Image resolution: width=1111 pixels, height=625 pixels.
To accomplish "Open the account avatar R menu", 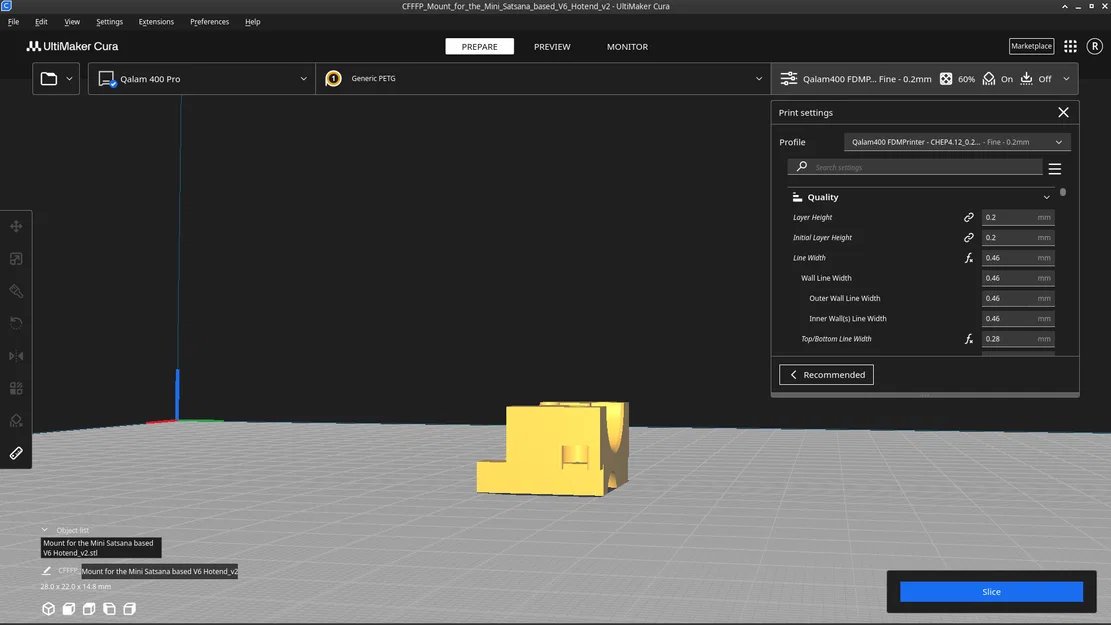I will click(1095, 46).
